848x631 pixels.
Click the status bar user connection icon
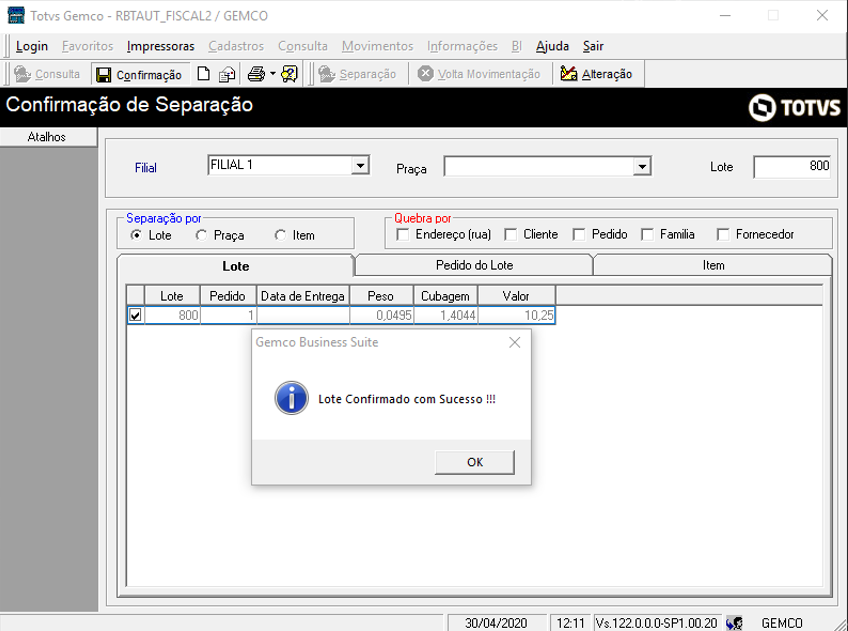734,623
